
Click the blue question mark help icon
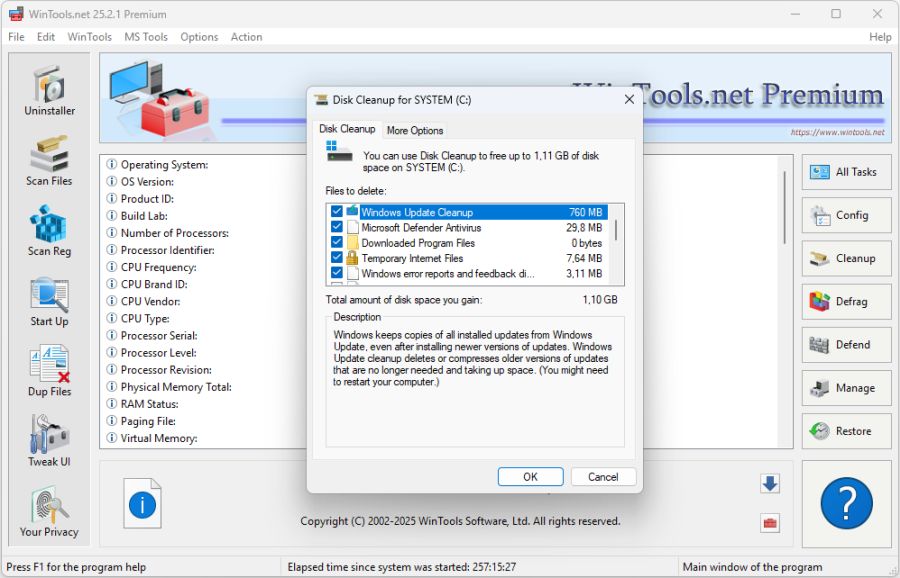click(846, 504)
